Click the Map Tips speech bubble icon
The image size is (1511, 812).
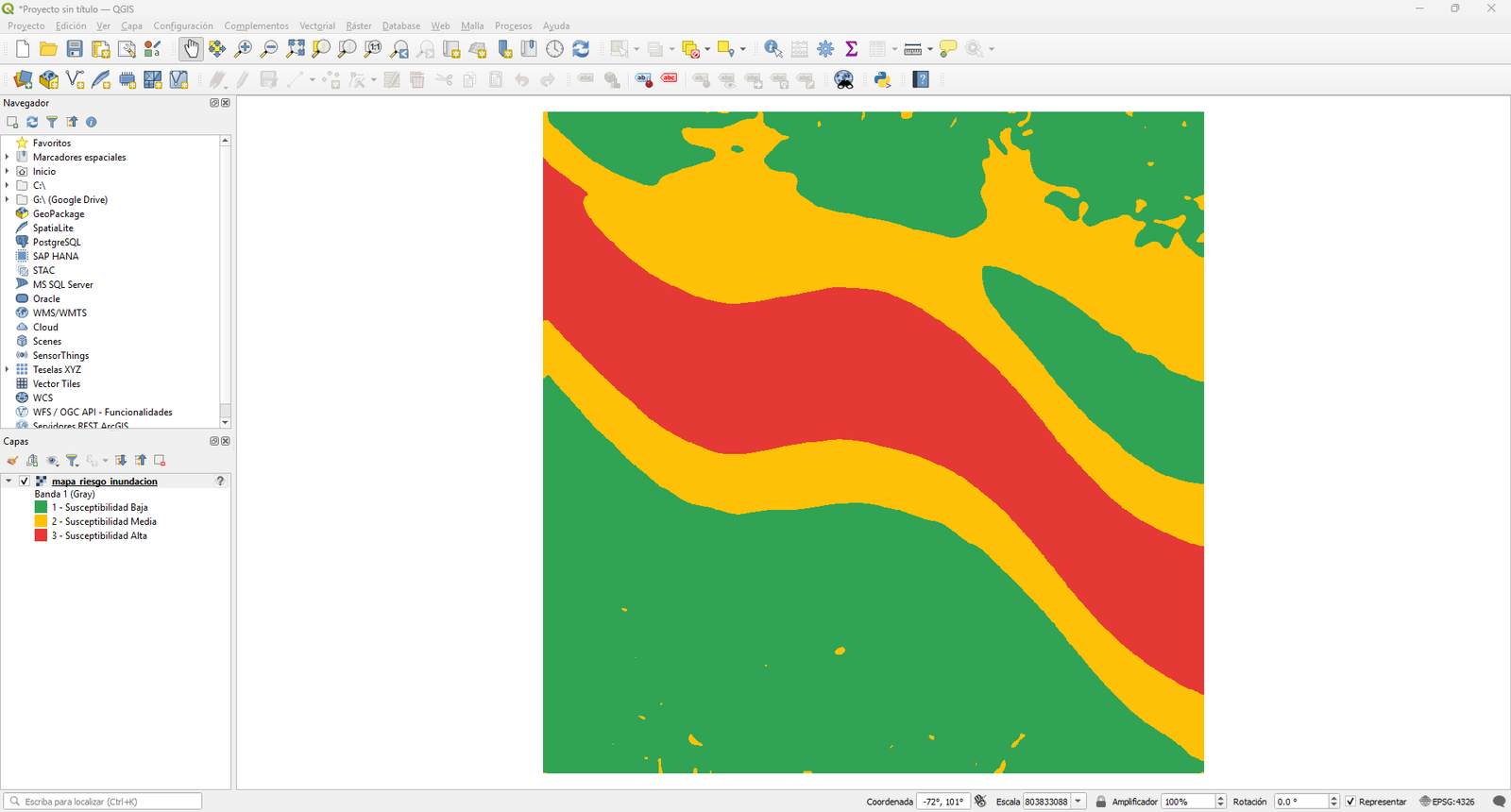tap(948, 49)
